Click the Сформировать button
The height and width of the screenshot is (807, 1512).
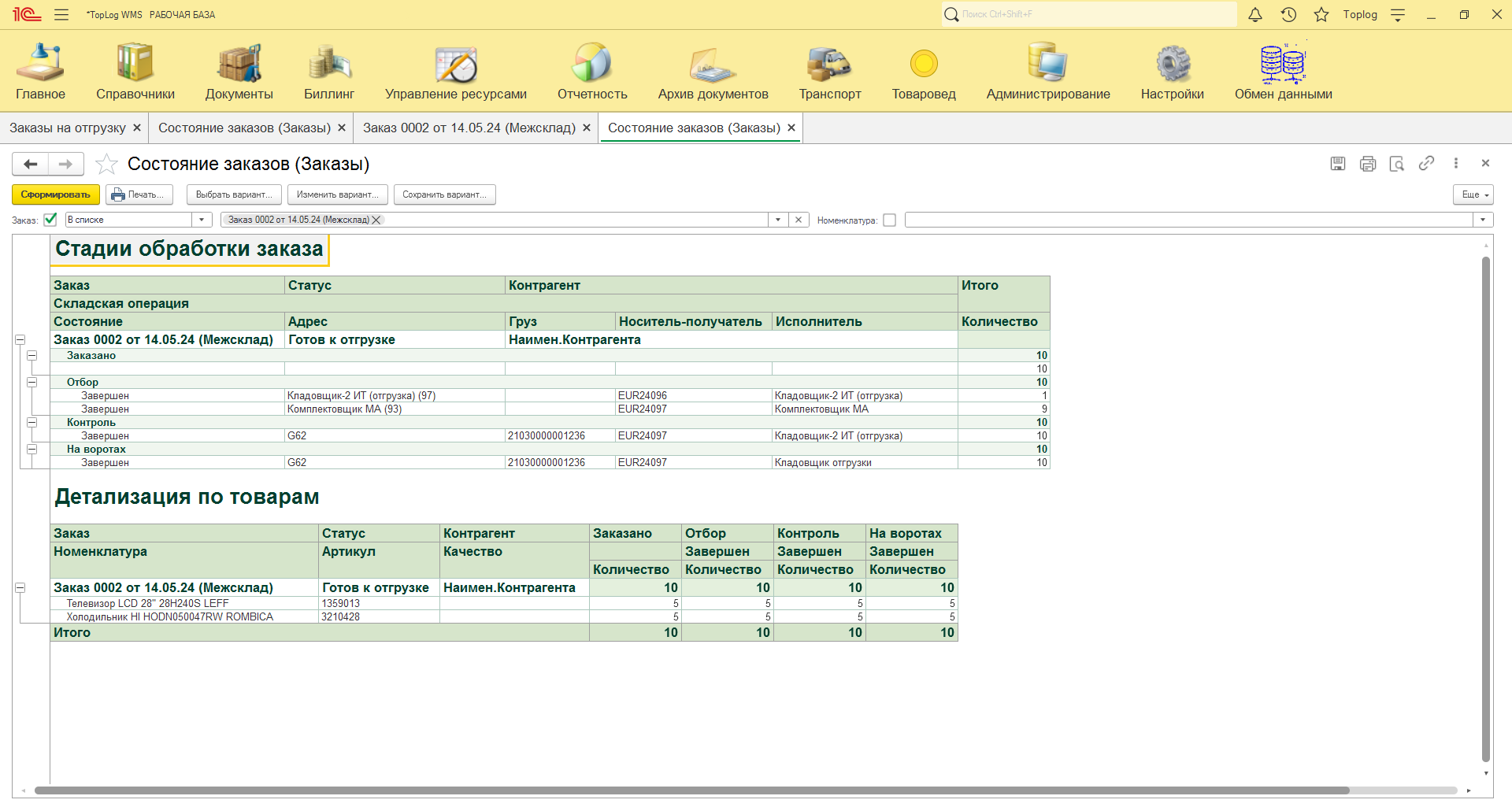coord(56,194)
